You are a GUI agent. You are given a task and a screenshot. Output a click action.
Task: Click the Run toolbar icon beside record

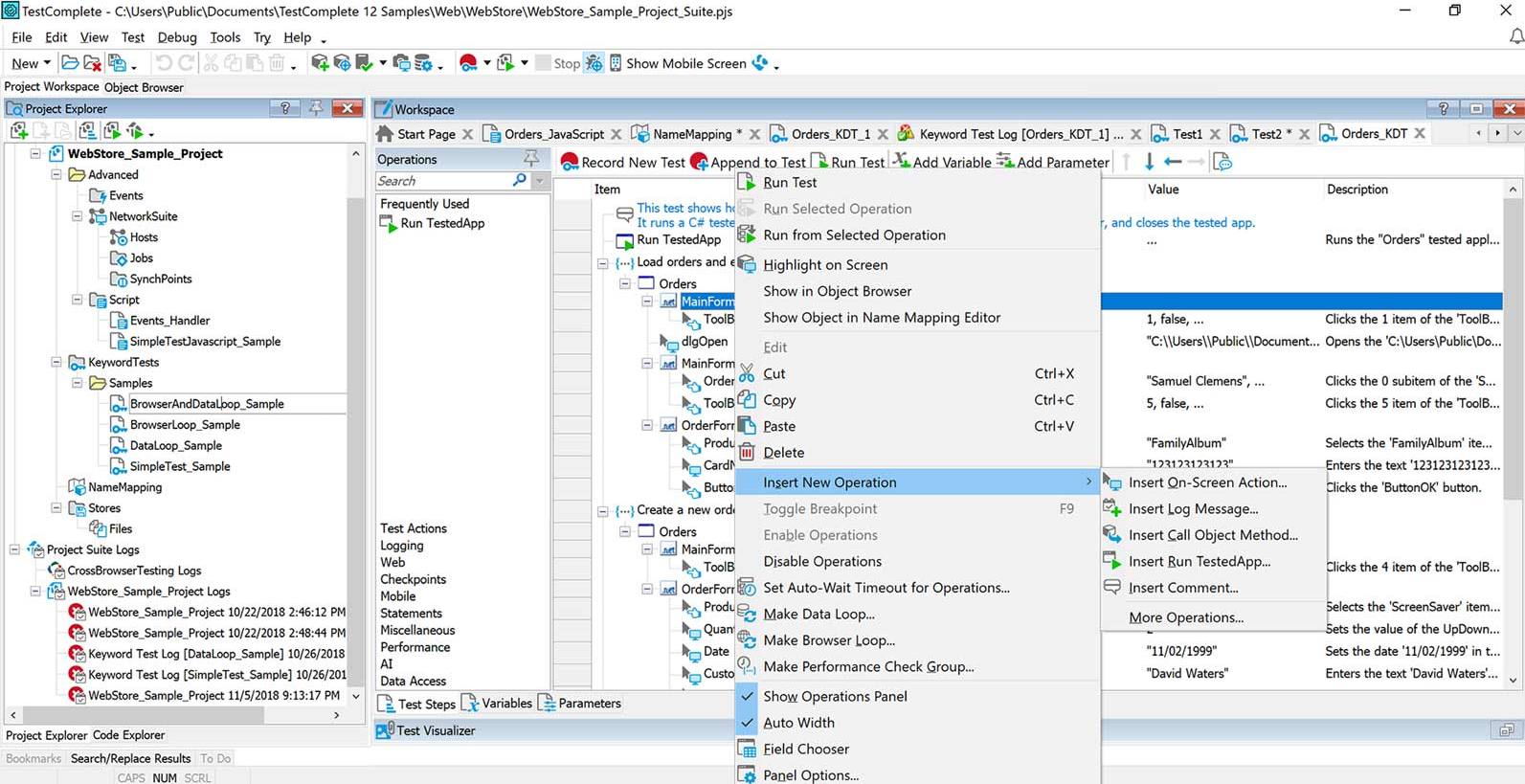point(505,63)
